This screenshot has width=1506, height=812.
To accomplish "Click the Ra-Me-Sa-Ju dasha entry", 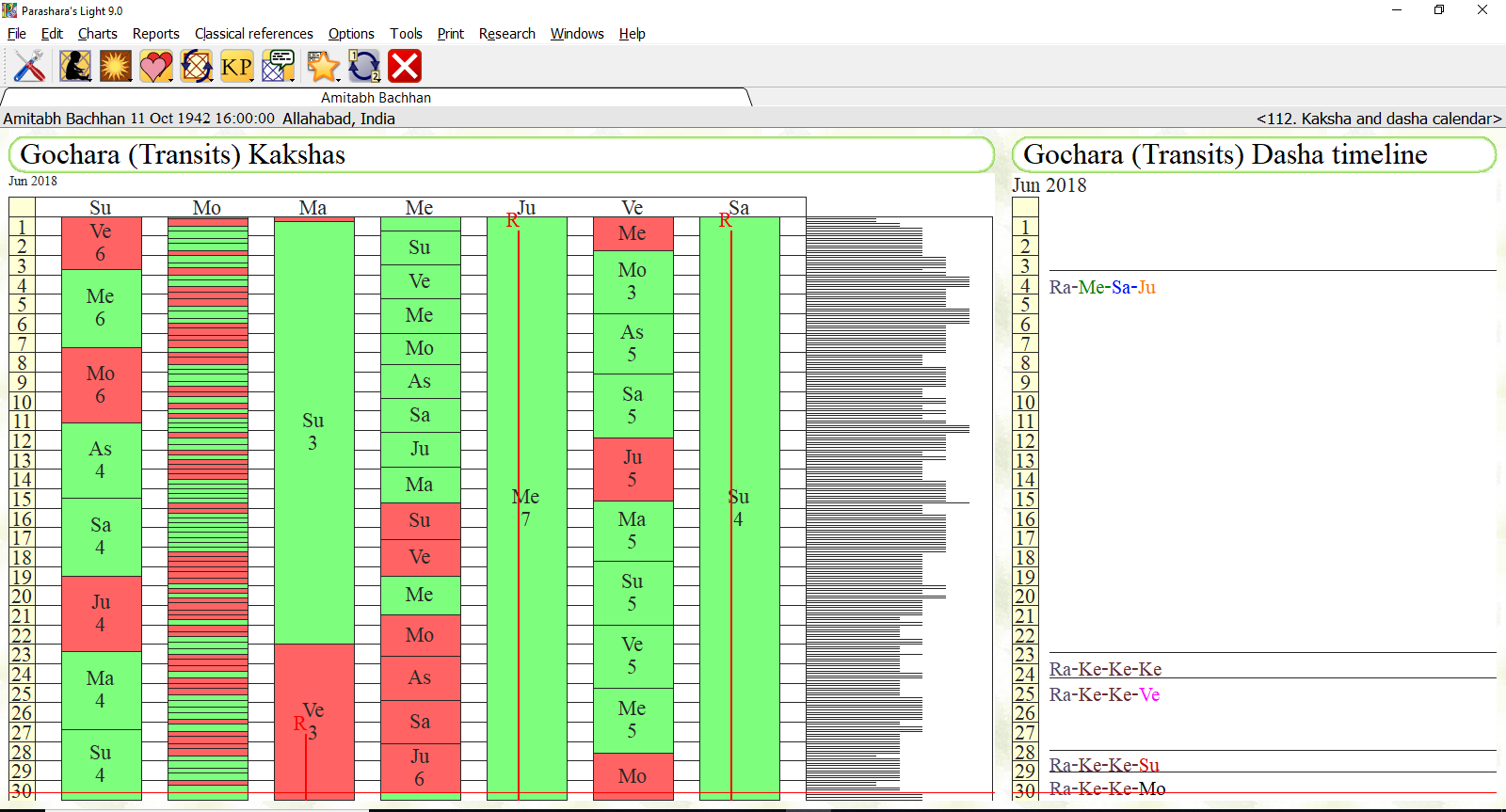I will pyautogui.click(x=1102, y=287).
